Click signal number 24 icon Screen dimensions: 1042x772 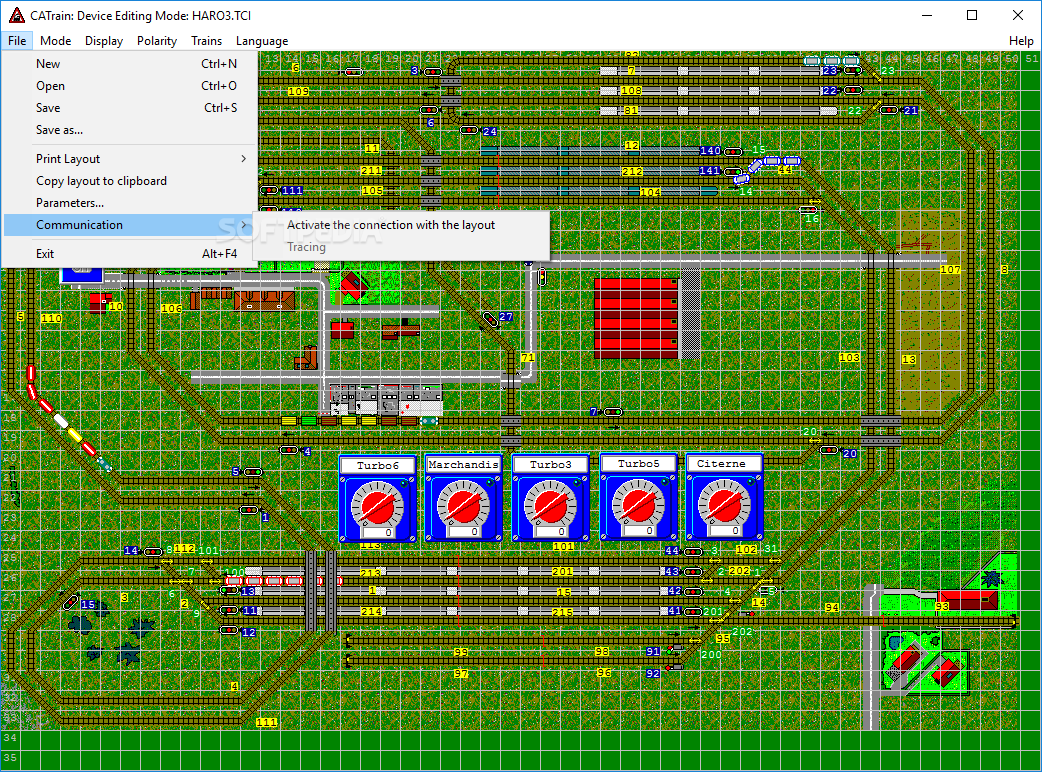click(x=469, y=130)
